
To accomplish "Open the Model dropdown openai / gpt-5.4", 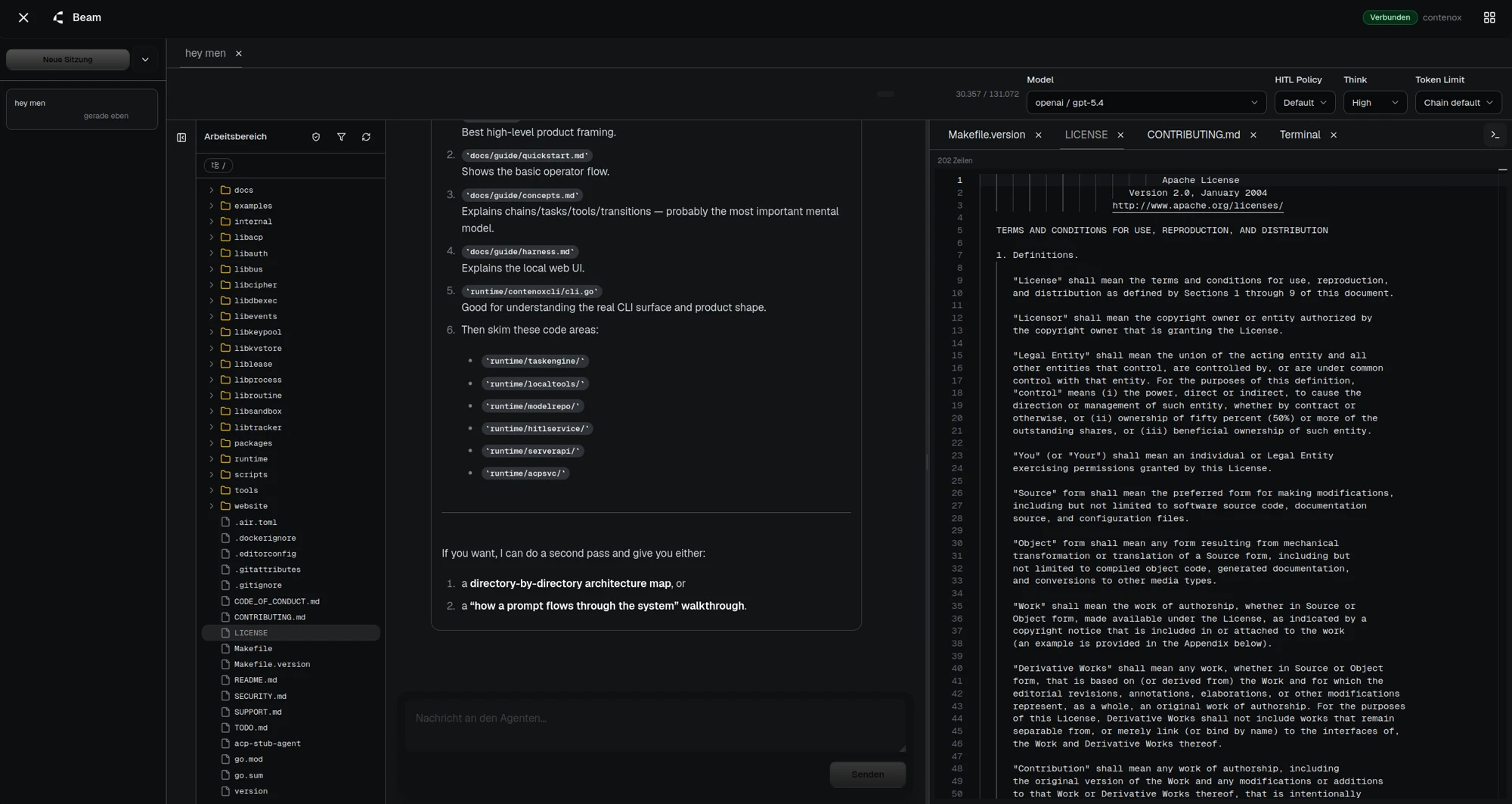I will click(1146, 103).
